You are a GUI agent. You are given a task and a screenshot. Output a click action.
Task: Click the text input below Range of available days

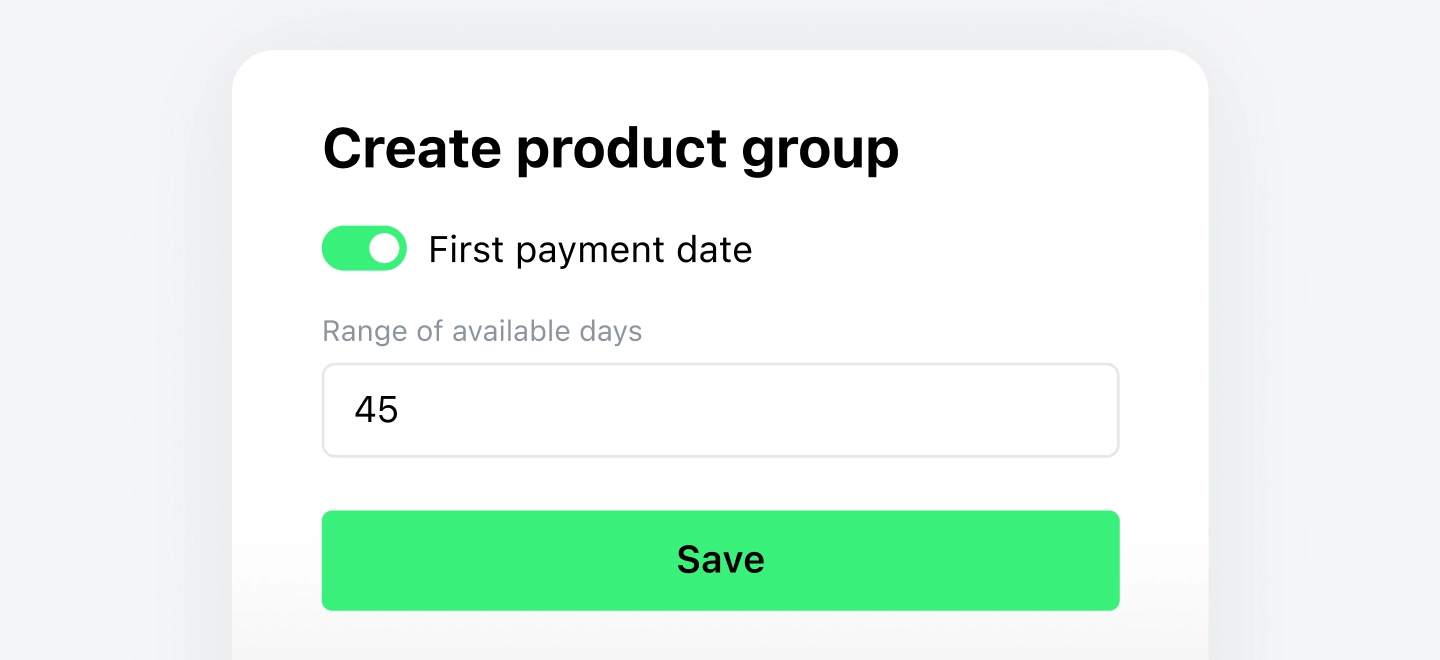click(x=720, y=410)
